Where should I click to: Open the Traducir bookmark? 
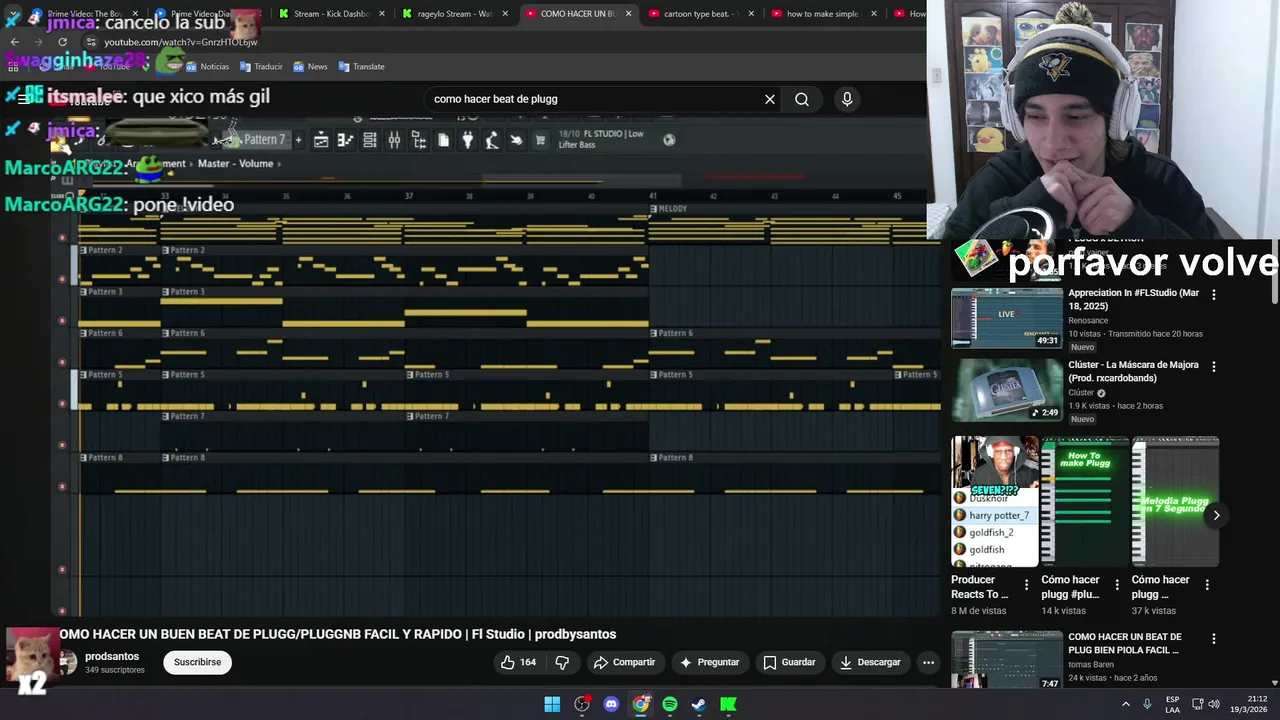point(261,66)
